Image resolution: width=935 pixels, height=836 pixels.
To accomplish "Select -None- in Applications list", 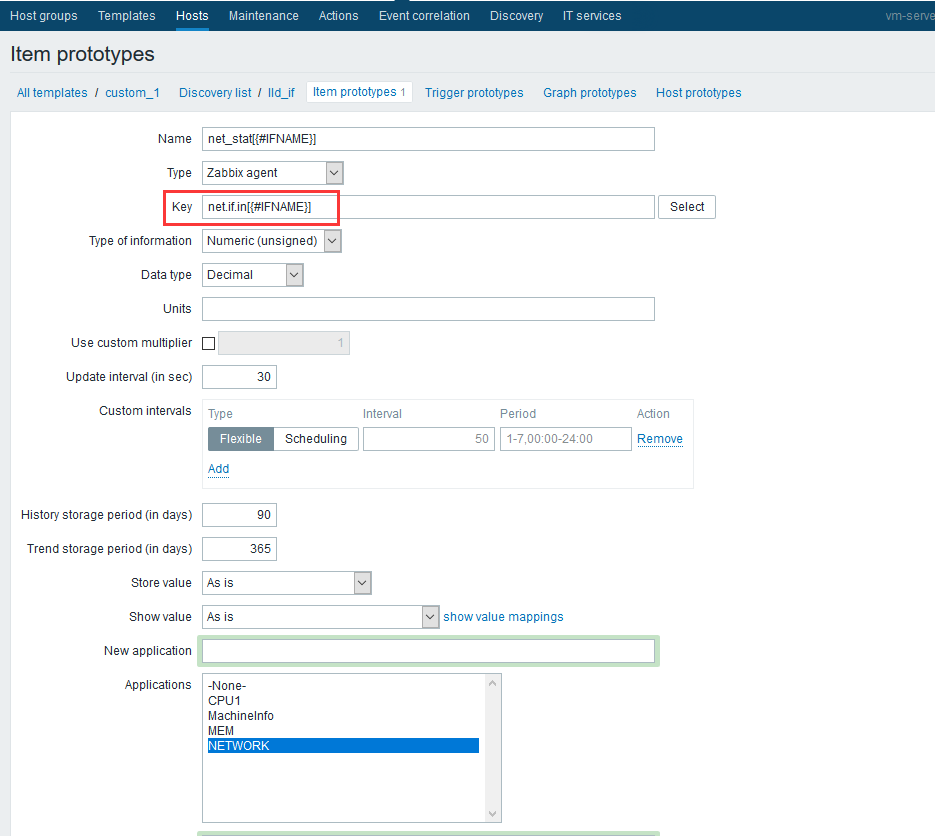I will (343, 686).
